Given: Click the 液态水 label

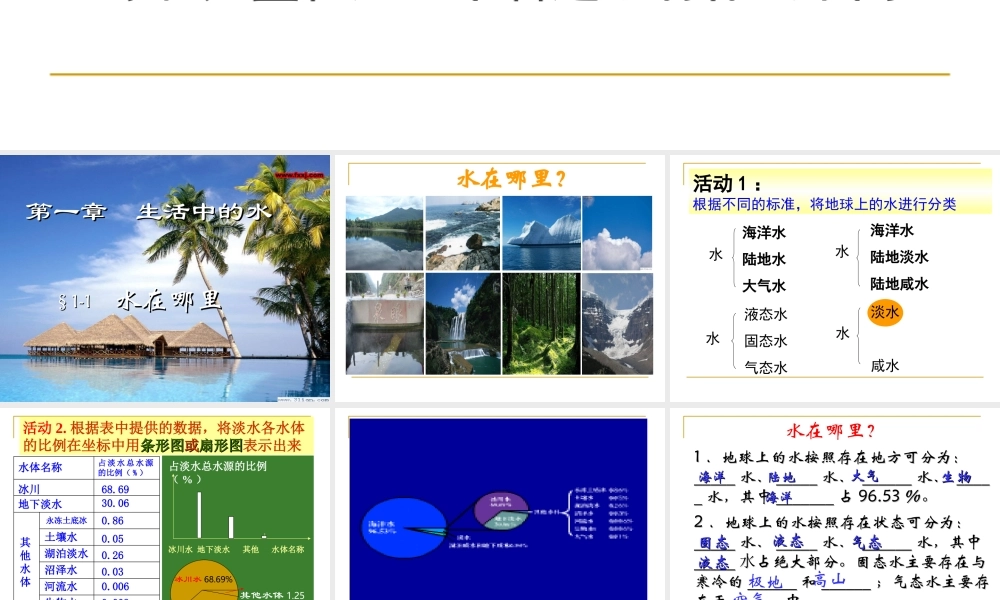Looking at the screenshot, I should coord(766,314).
